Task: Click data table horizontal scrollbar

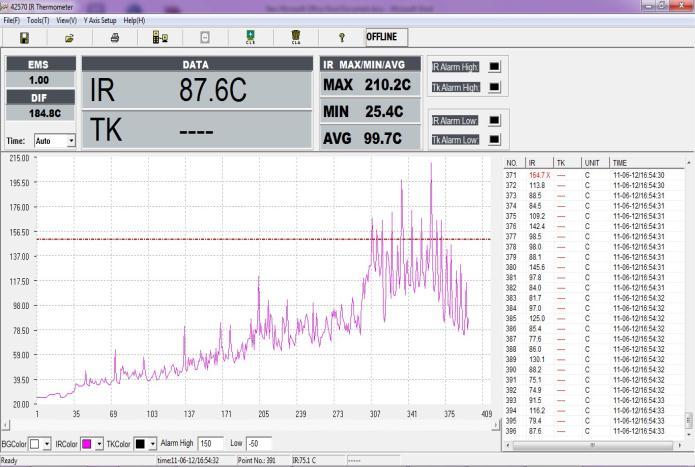Action: (592, 445)
